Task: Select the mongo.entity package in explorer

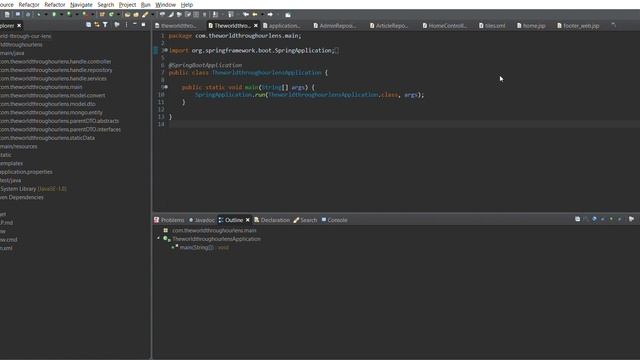Action: coord(51,113)
